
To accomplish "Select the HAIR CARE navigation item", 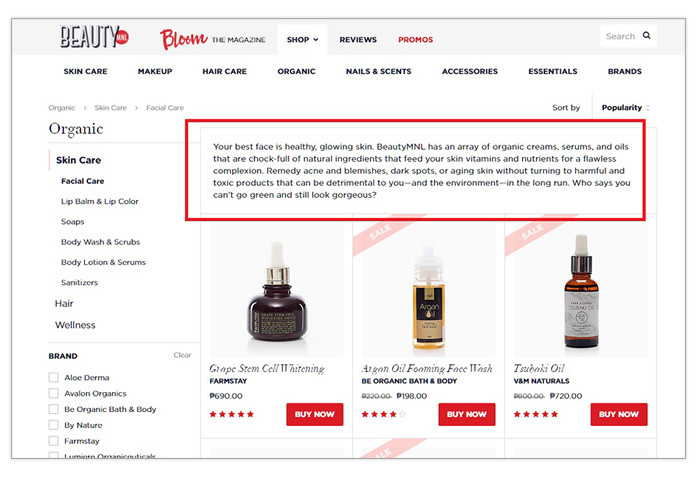I will point(225,71).
